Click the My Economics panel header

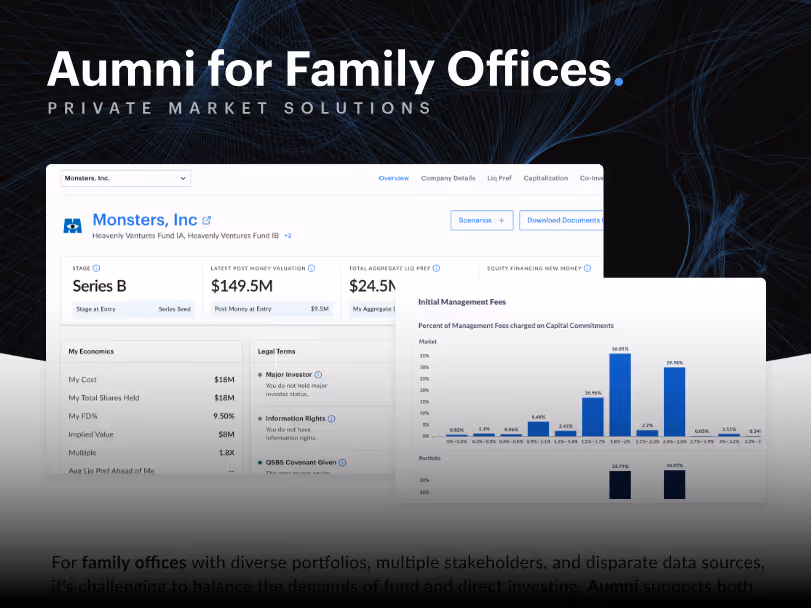152,352
